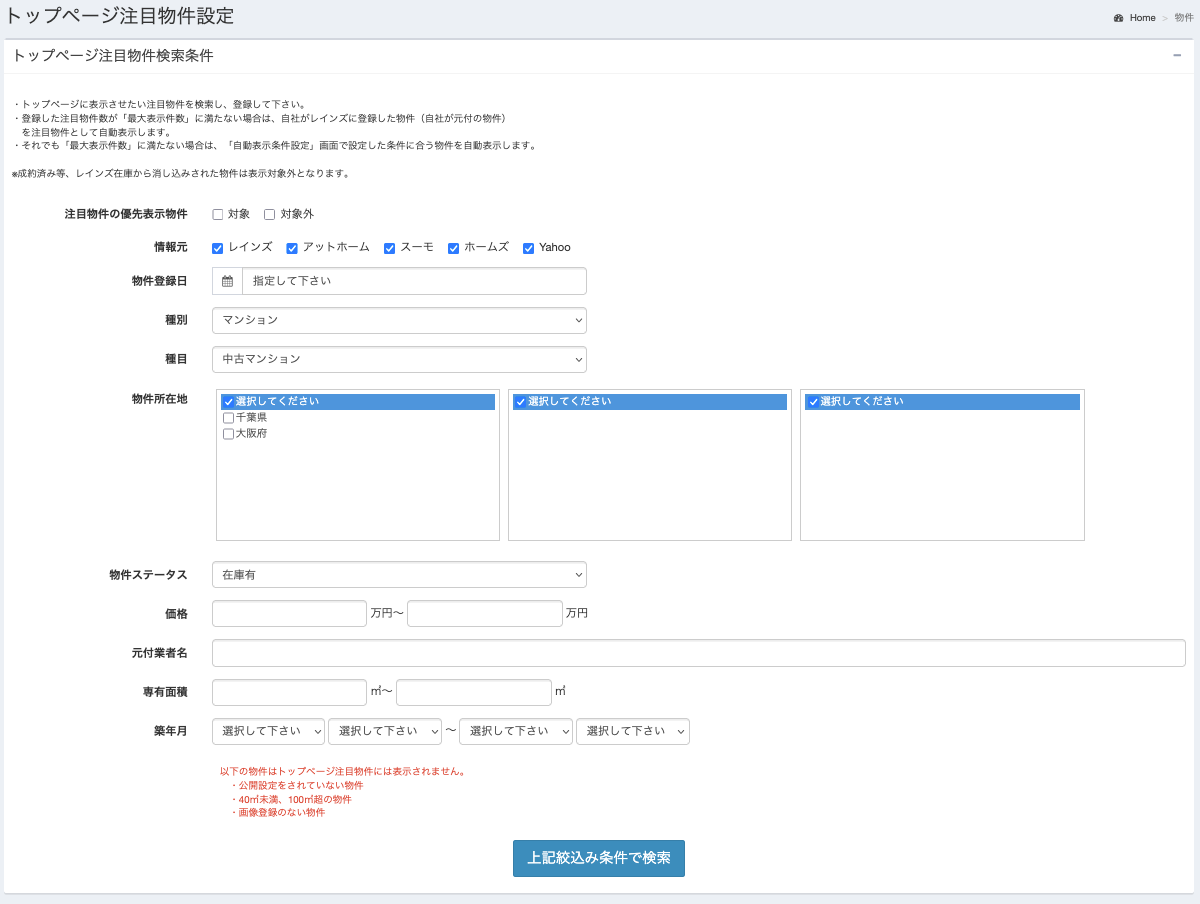Open the 築年月 start month dropdown

pos(385,731)
